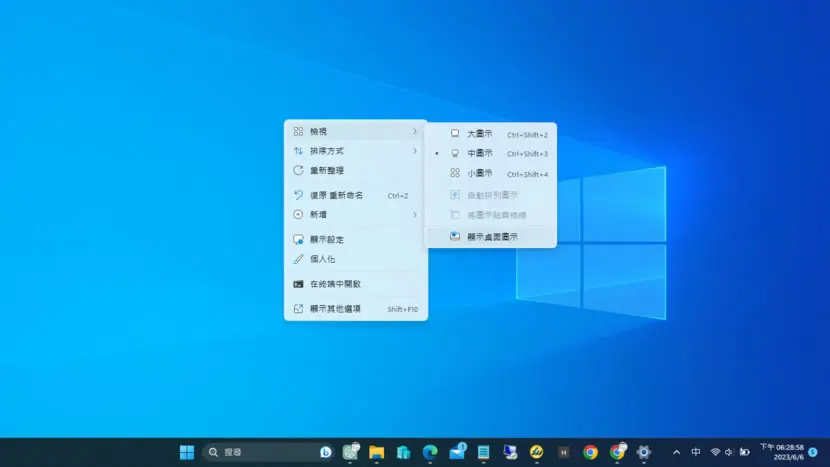Open the Settings gear on the taskbar
The width and height of the screenshot is (830, 467).
(x=644, y=452)
